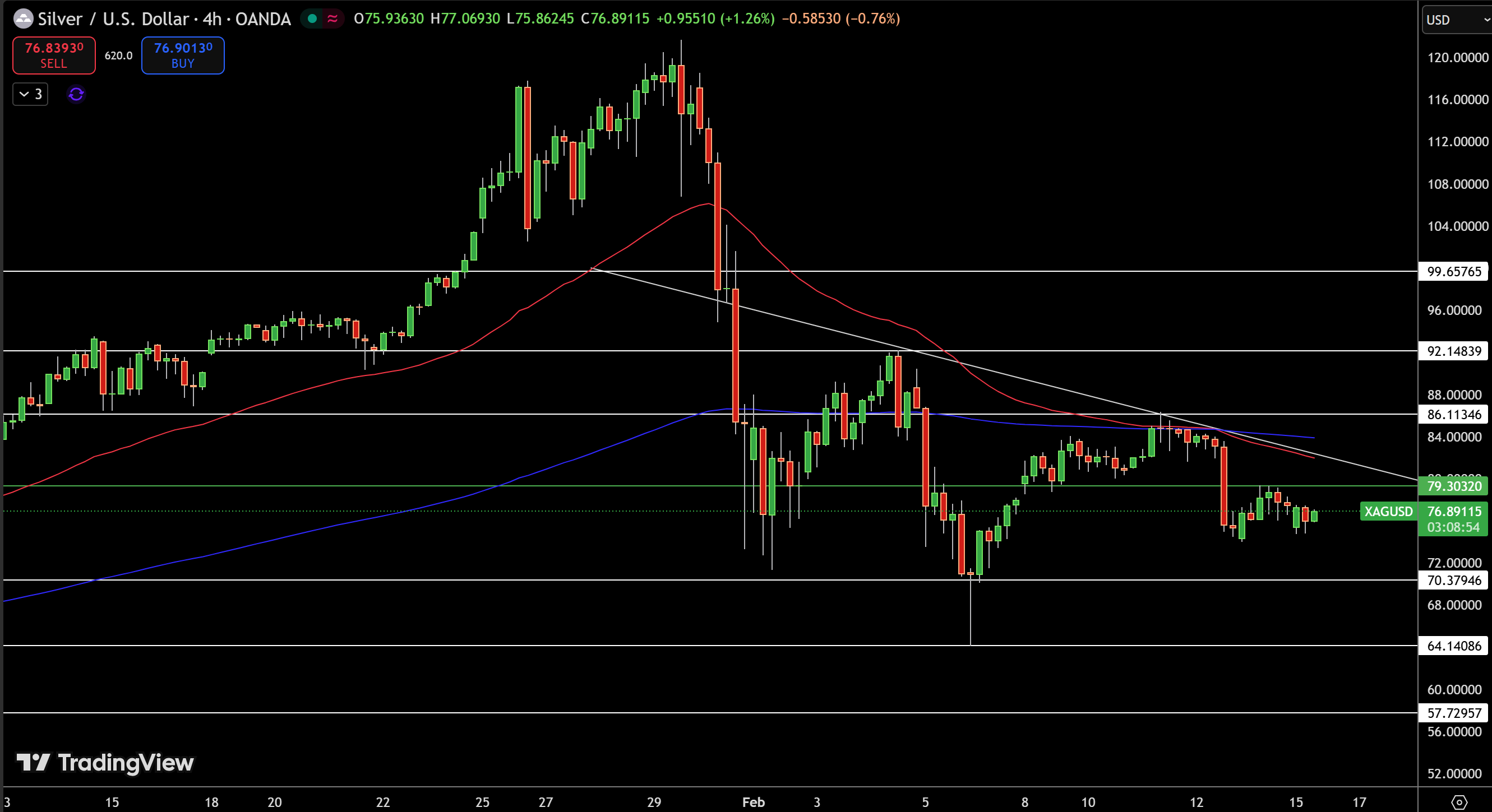The width and height of the screenshot is (1492, 812).
Task: Click the Feb label on the time axis
Action: [x=754, y=802]
